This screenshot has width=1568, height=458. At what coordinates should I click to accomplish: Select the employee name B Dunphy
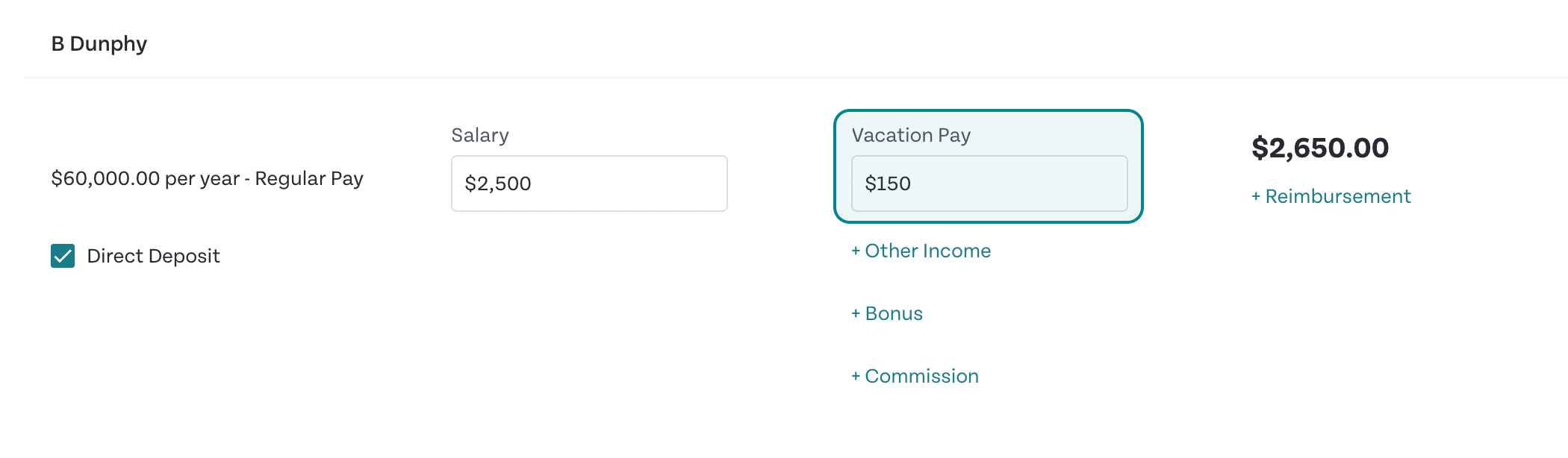tap(99, 43)
